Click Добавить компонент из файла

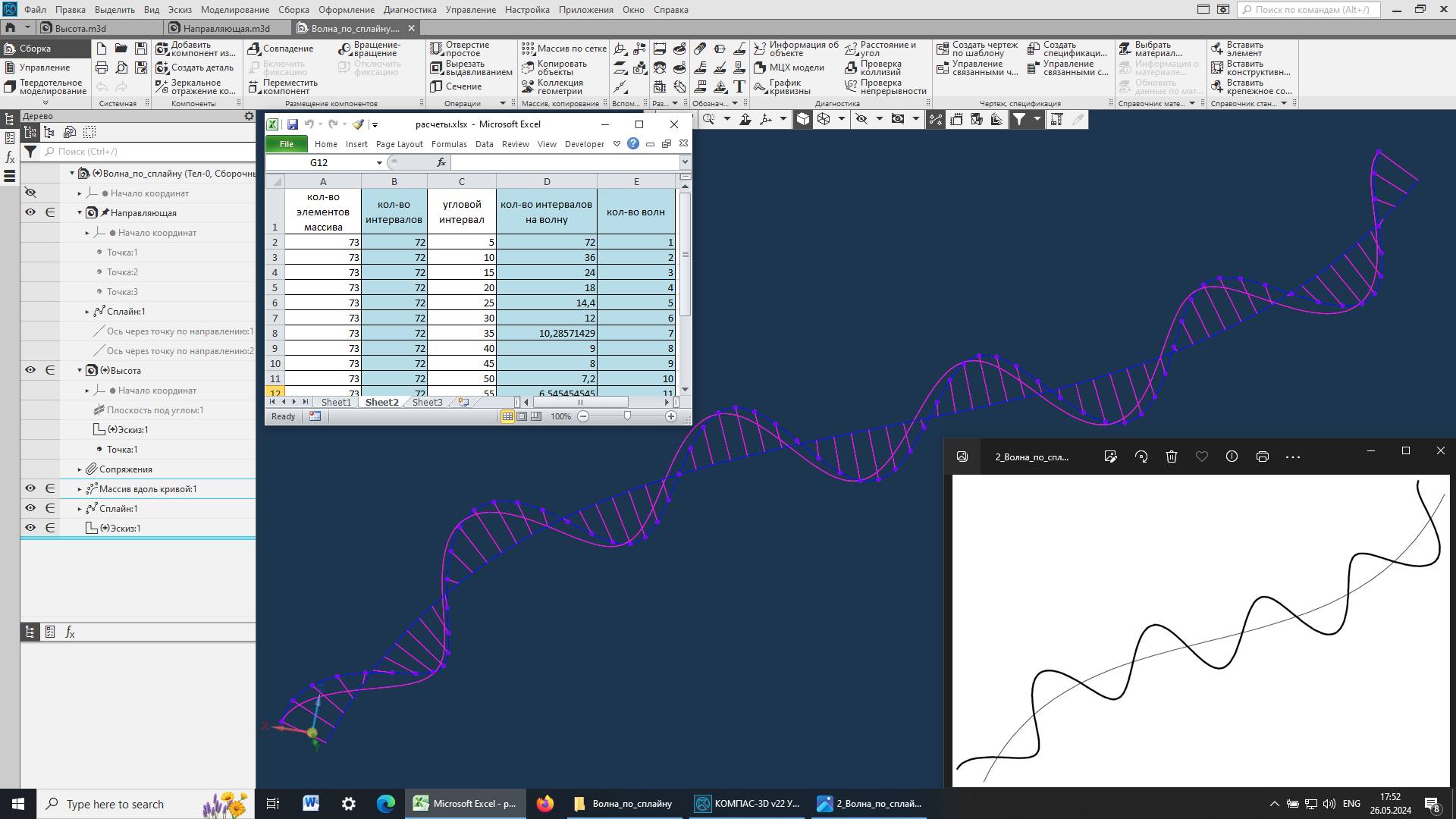tap(196, 49)
